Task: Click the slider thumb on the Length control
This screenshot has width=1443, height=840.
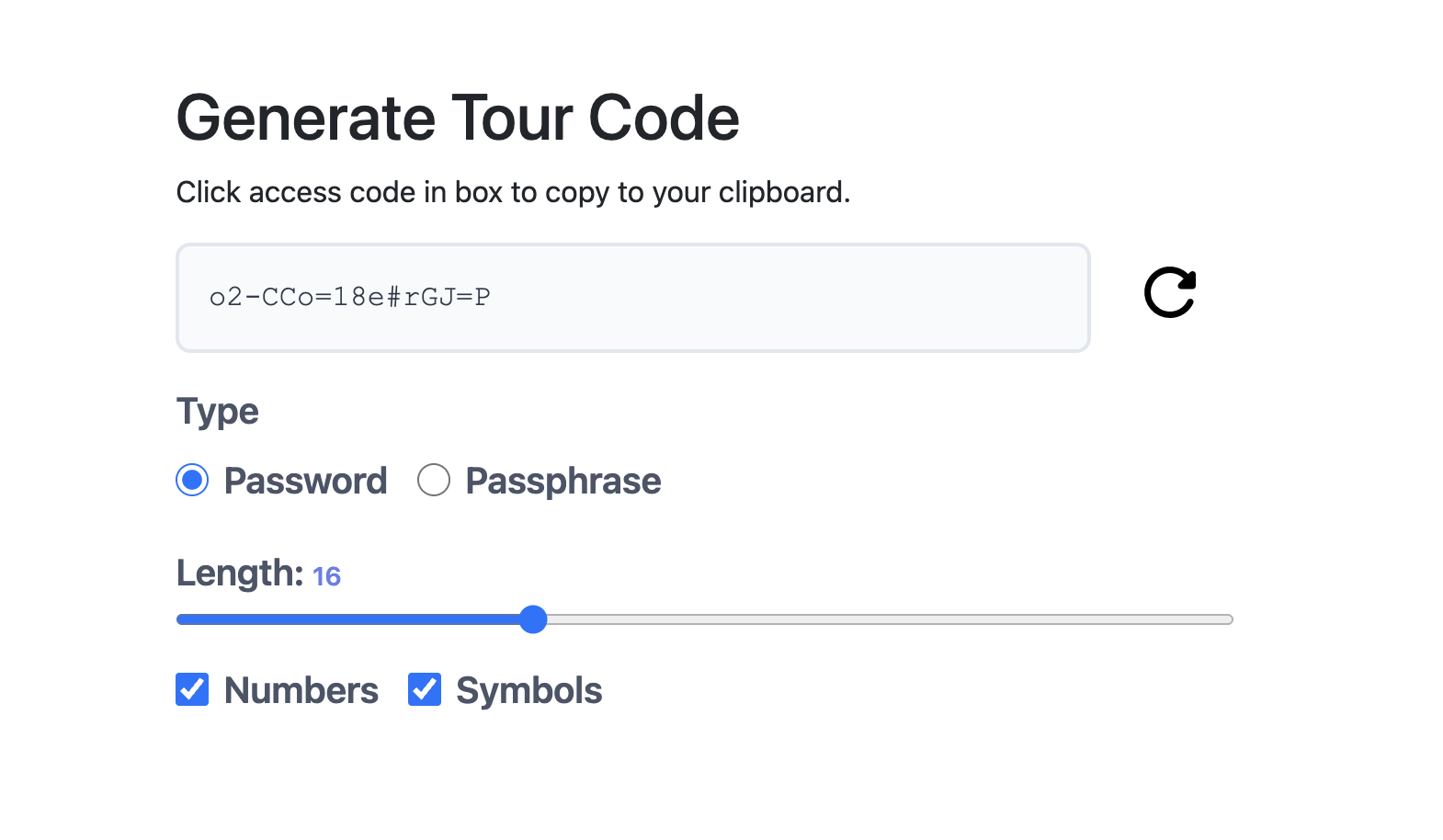Action: coord(533,619)
